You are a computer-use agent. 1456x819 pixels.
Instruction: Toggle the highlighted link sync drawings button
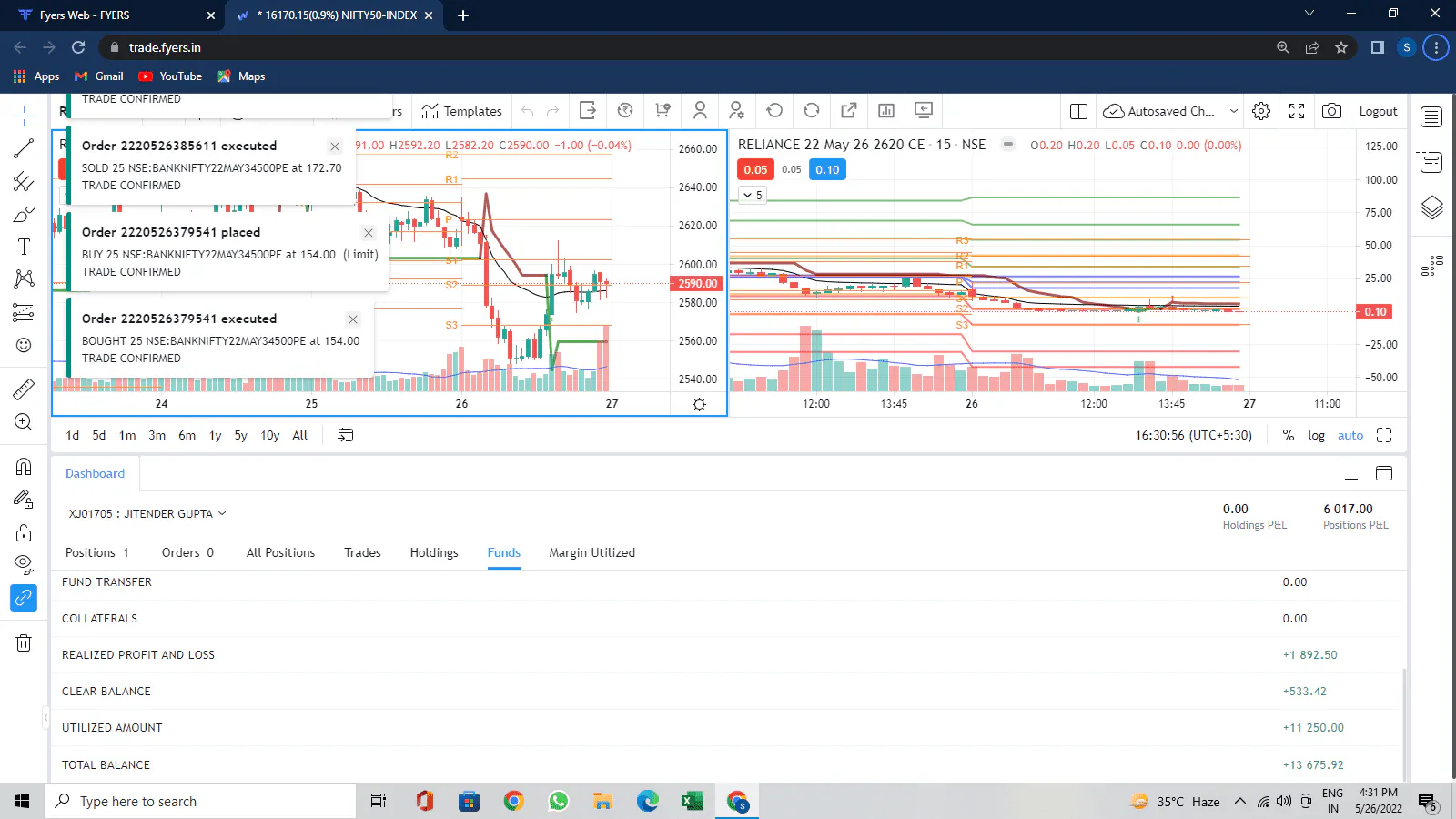[24, 598]
